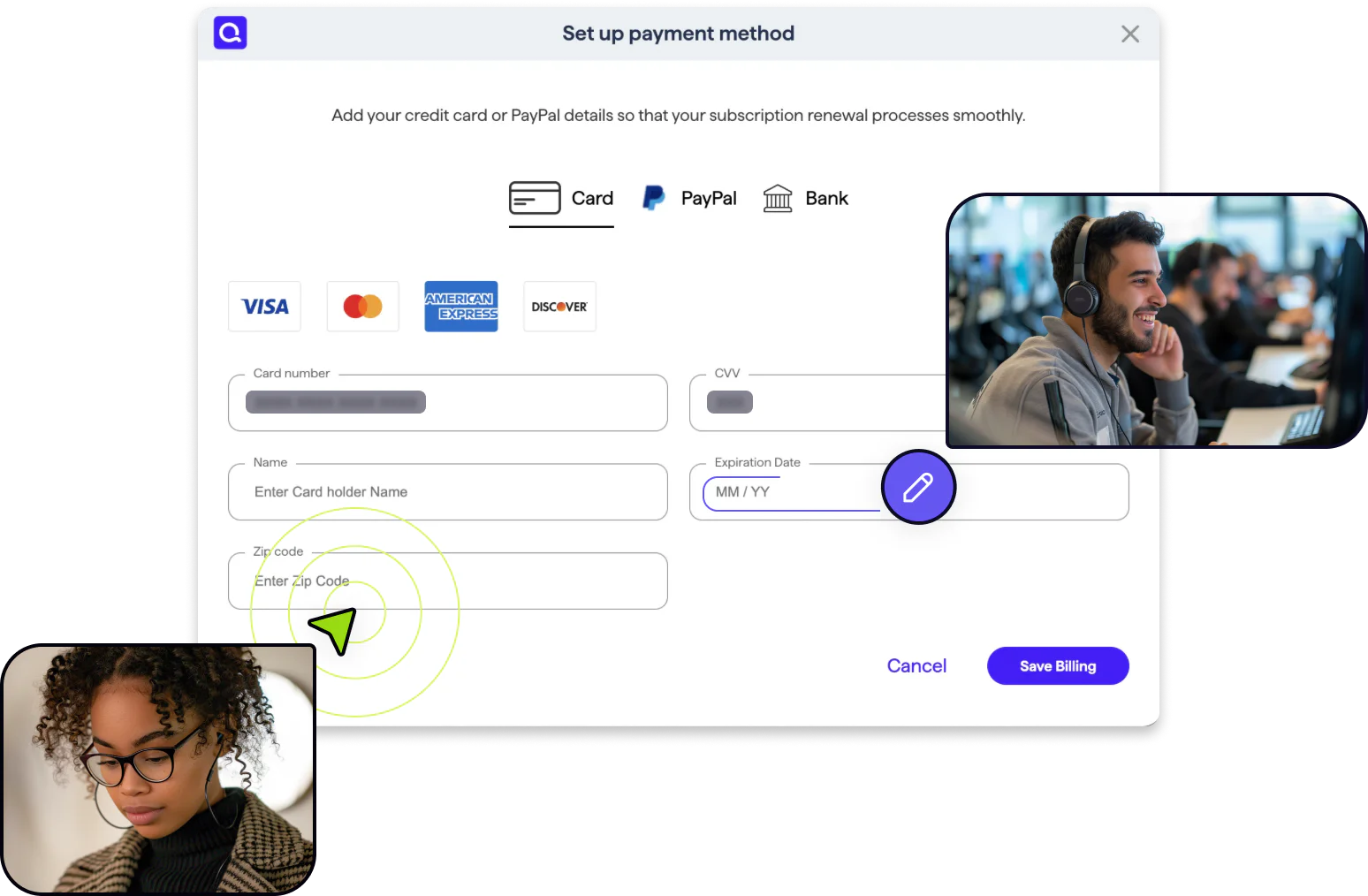The height and width of the screenshot is (896, 1368).
Task: Close the payment method dialog
Action: tap(1129, 34)
